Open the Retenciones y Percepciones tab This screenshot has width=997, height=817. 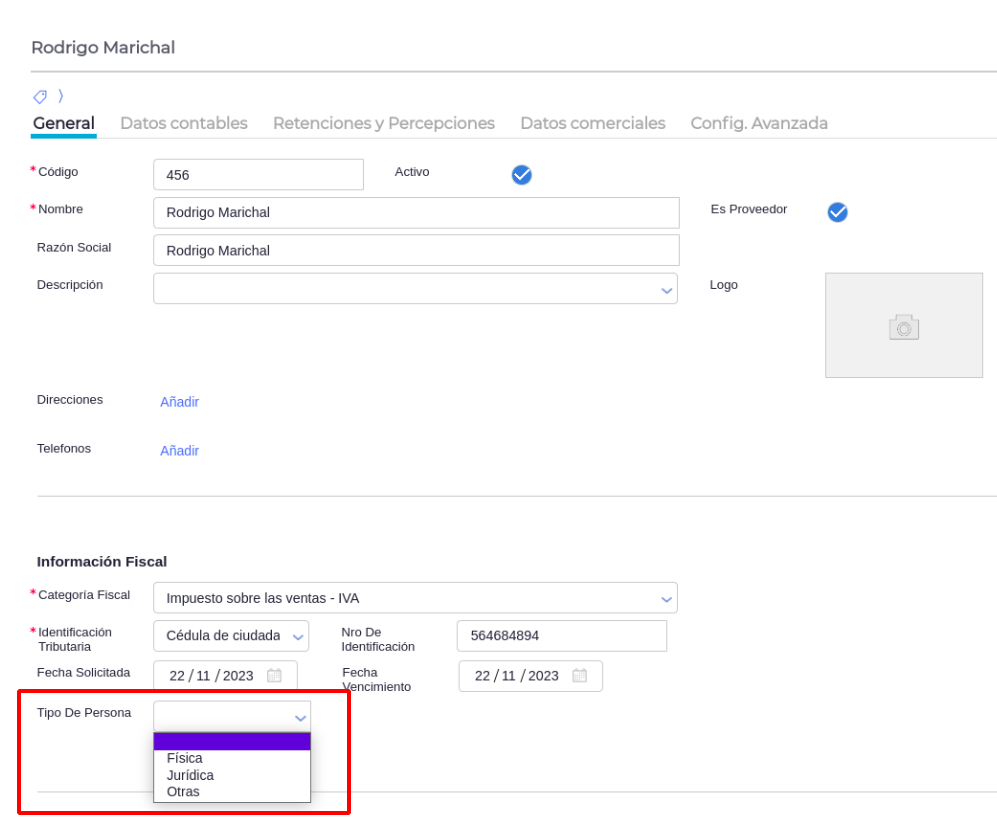383,123
